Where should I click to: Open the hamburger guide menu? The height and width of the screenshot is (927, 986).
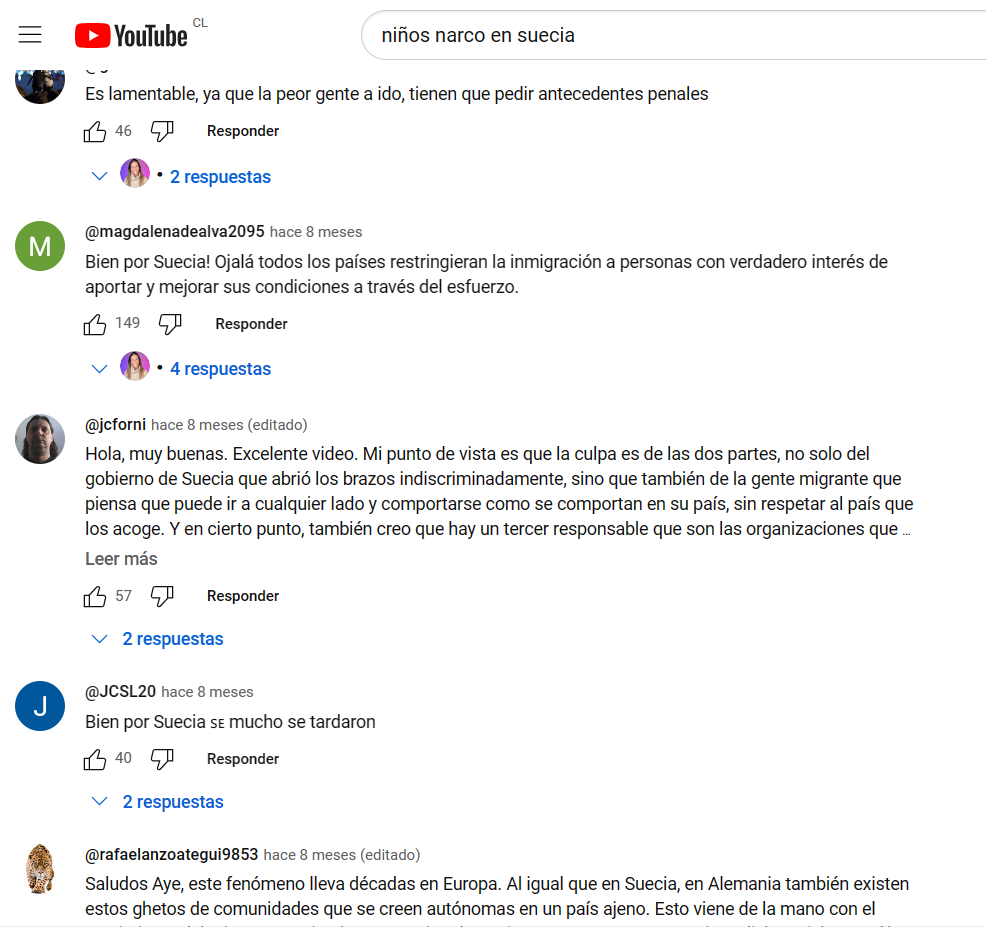30,35
